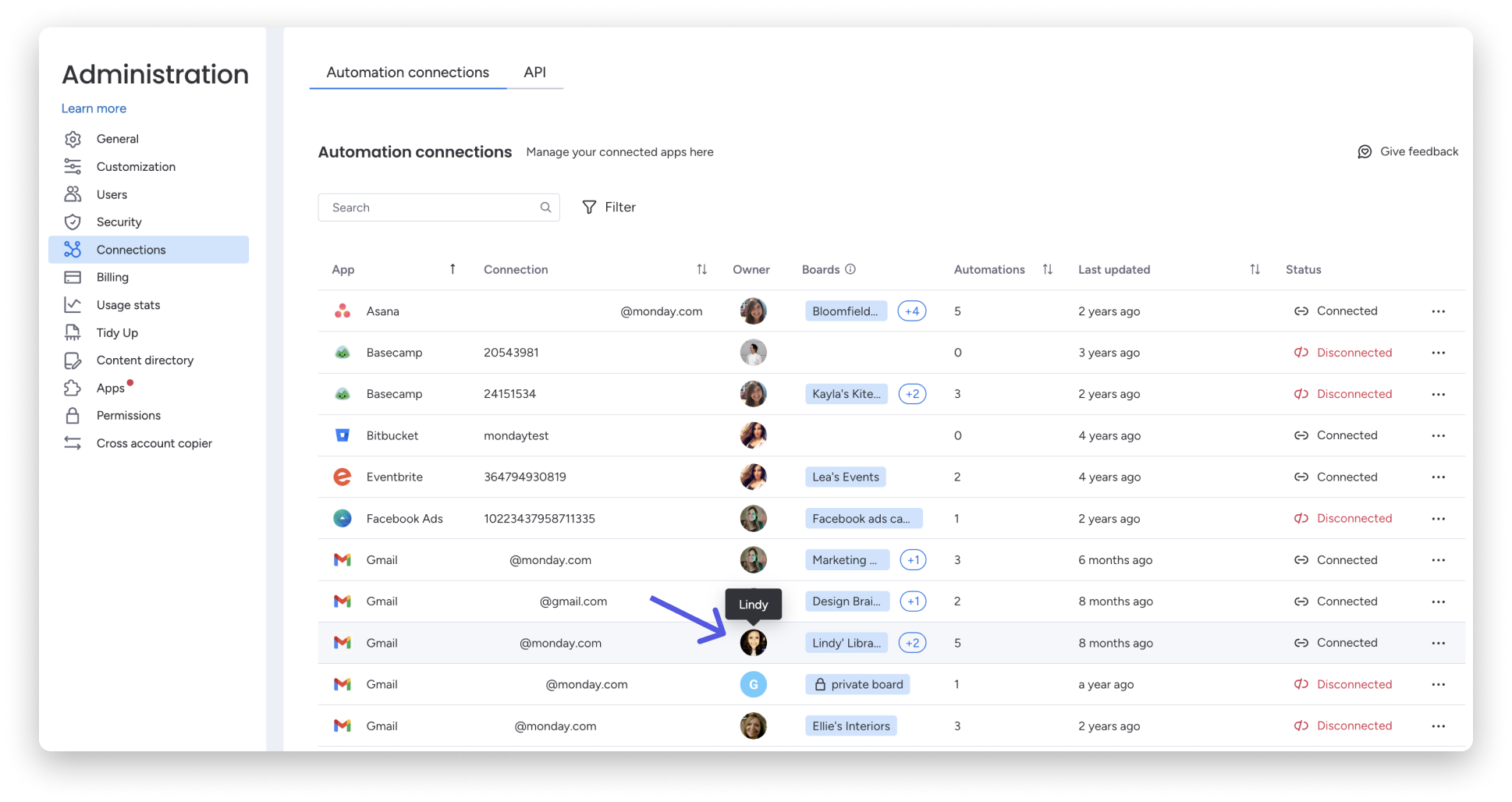
Task: Open Usage stats from the sidebar
Action: coord(129,305)
